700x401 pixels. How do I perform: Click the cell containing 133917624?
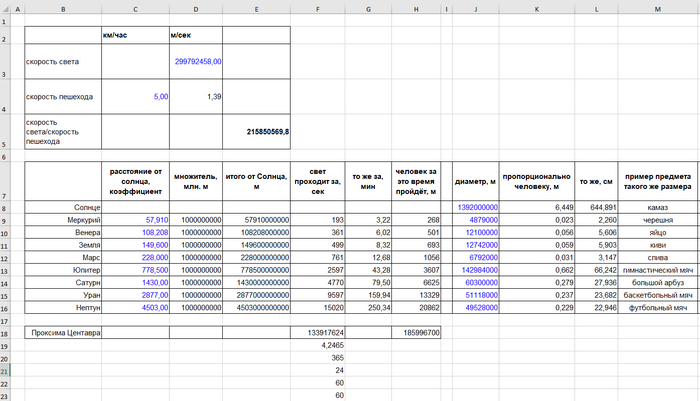tap(319, 332)
